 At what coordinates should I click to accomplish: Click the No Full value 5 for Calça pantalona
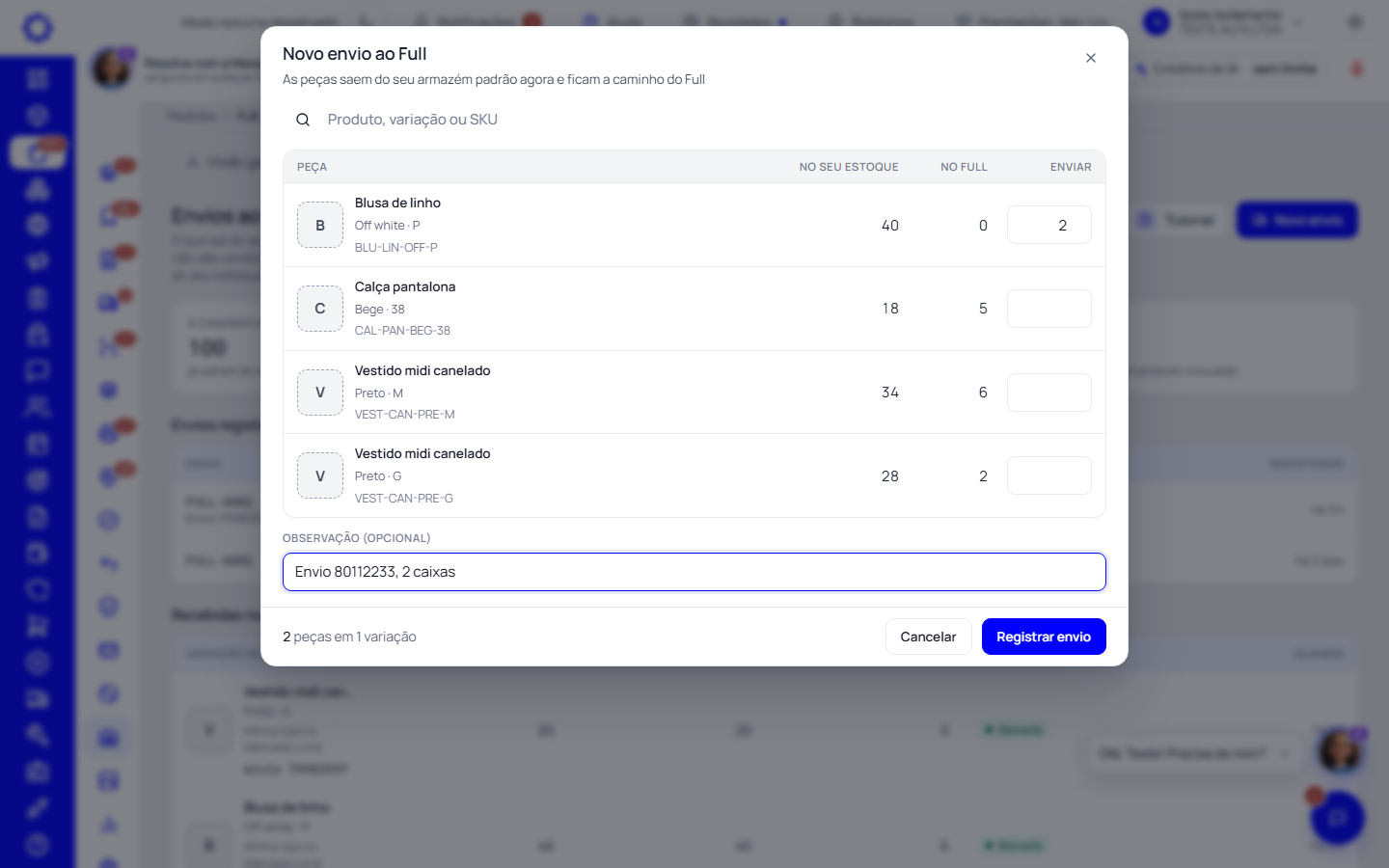[x=983, y=309]
